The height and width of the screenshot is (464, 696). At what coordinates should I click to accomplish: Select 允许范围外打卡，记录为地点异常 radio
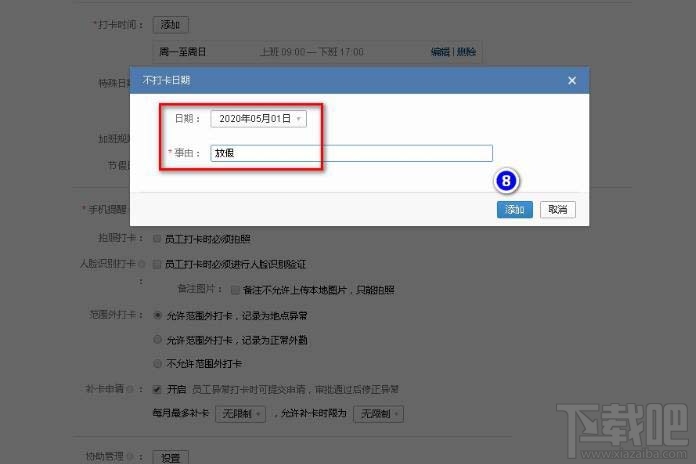157,315
